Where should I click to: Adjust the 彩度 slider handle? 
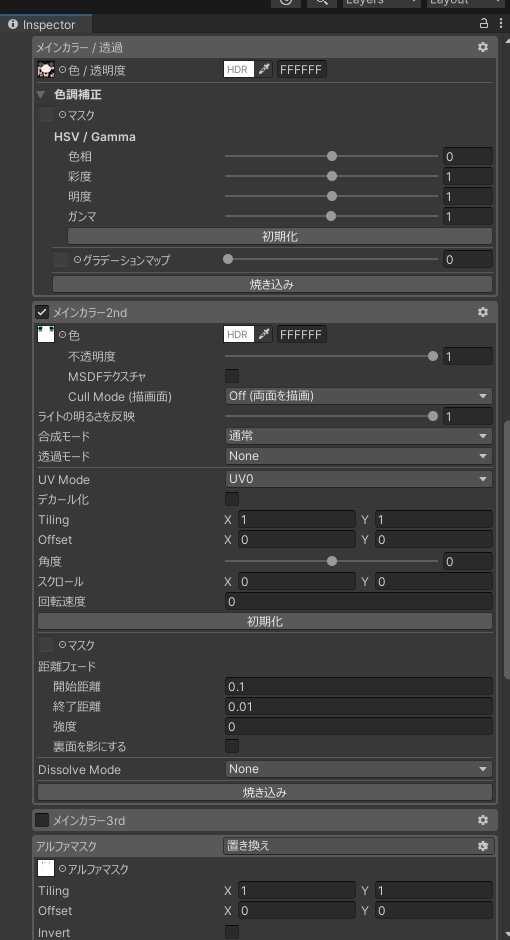tap(332, 176)
